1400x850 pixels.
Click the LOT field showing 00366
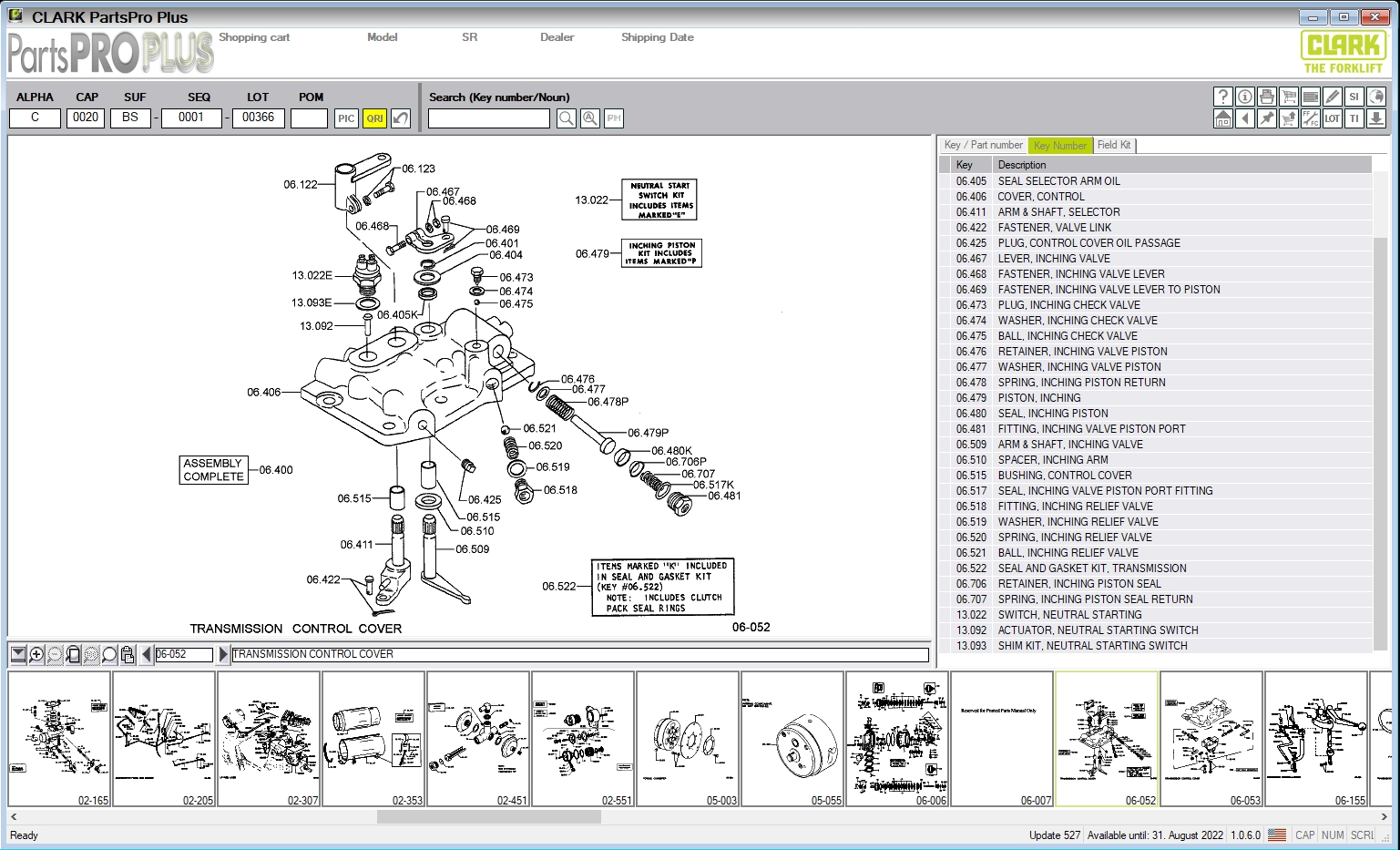[259, 118]
